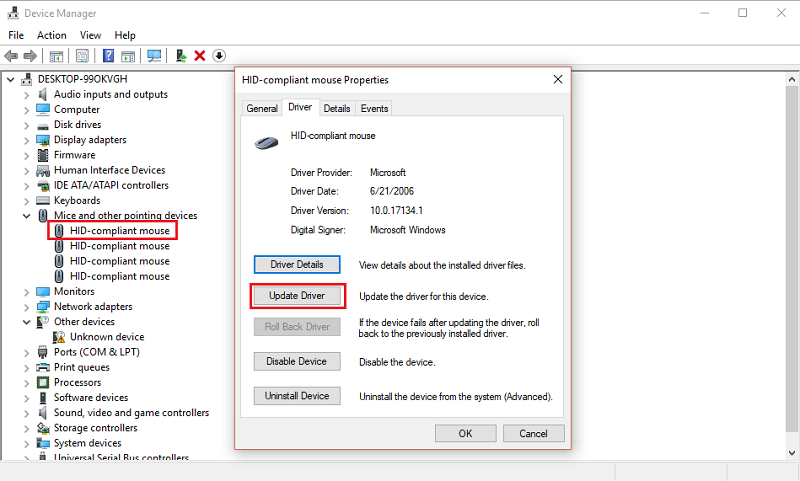
Task: Switch to the Events tab
Action: click(x=374, y=108)
